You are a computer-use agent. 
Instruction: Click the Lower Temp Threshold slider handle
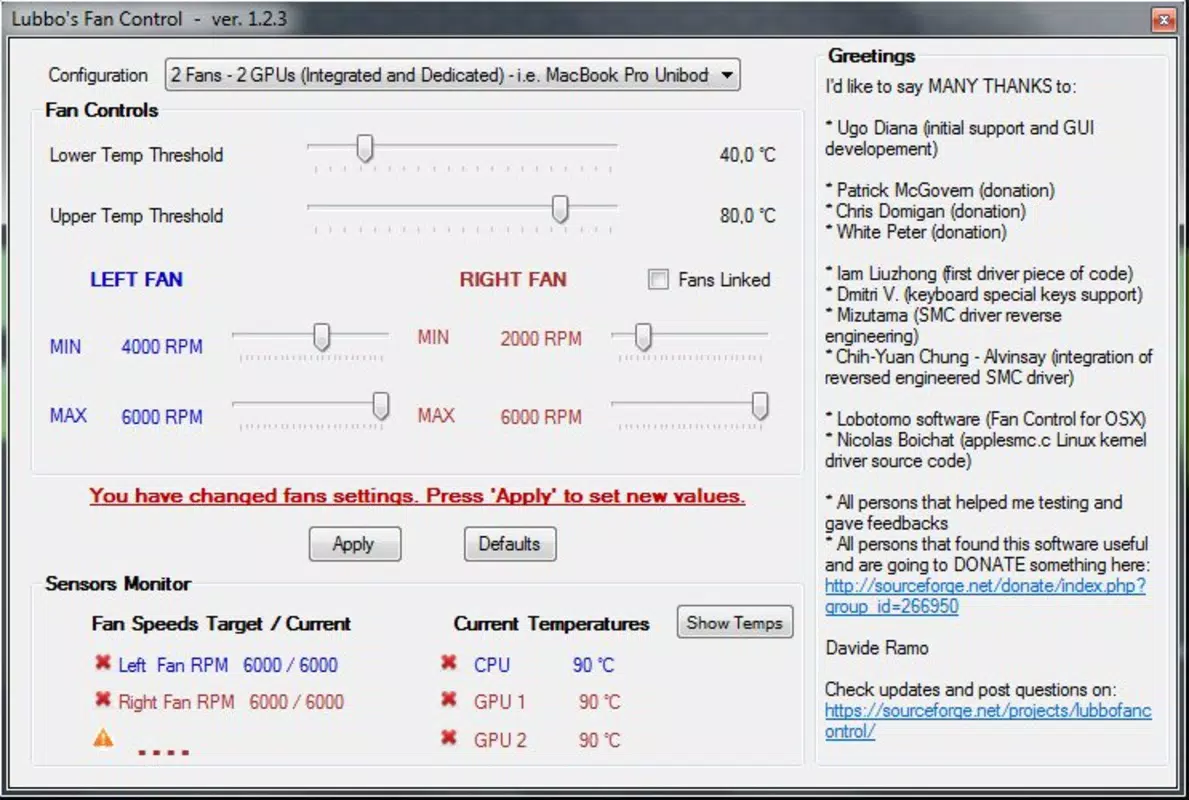click(365, 149)
